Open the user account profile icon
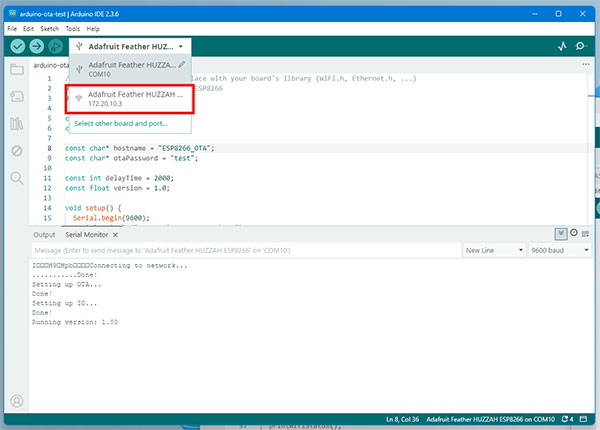This screenshot has height=430, width=600. pos(17,401)
